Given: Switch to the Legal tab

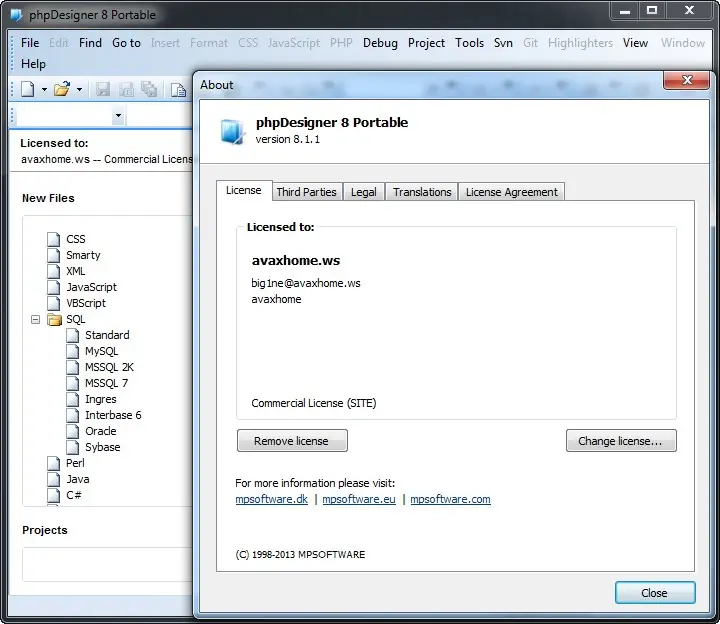Looking at the screenshot, I should [x=364, y=192].
